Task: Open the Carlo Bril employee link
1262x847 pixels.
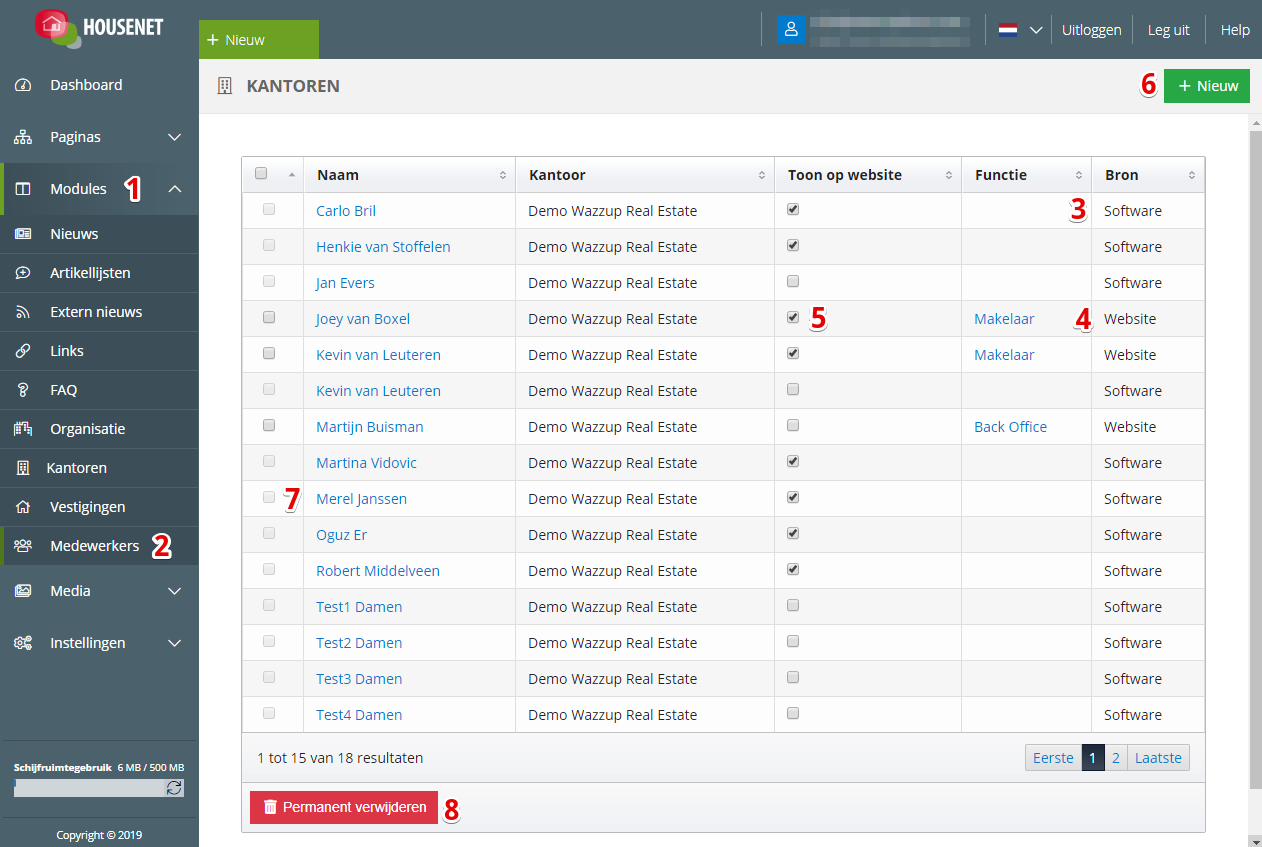Action: (346, 211)
